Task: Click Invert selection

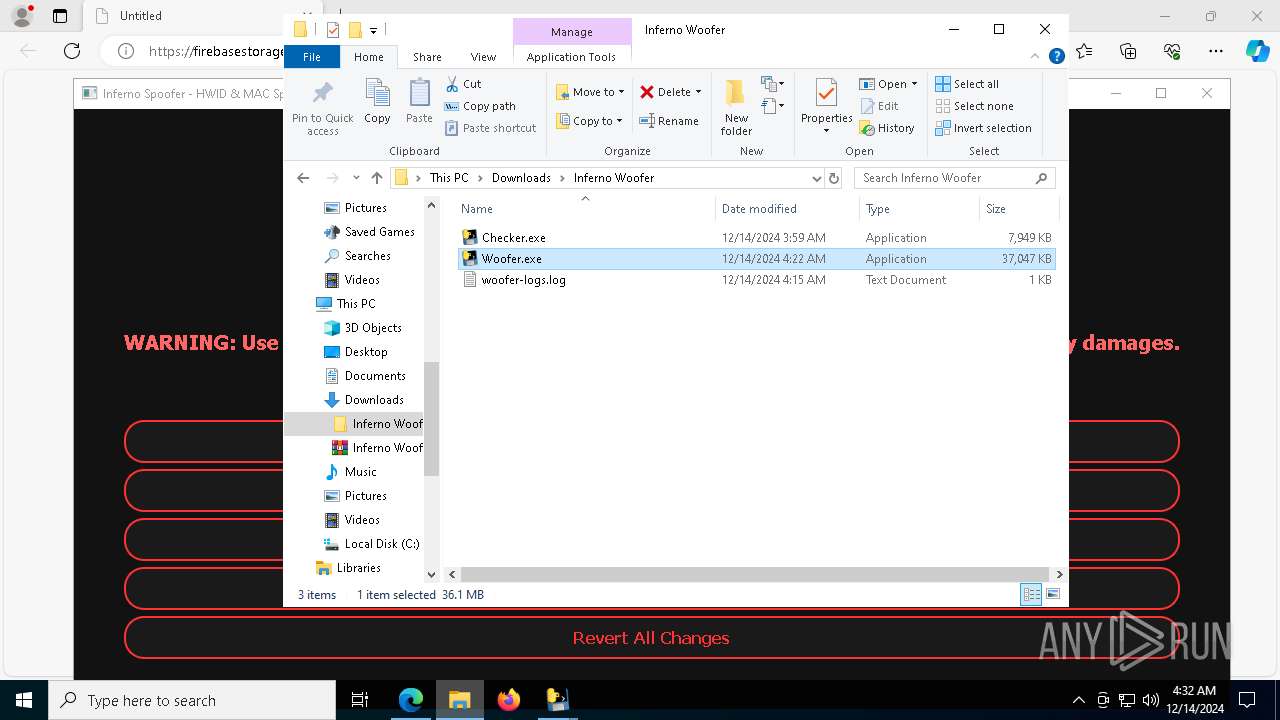Action: coord(983,128)
